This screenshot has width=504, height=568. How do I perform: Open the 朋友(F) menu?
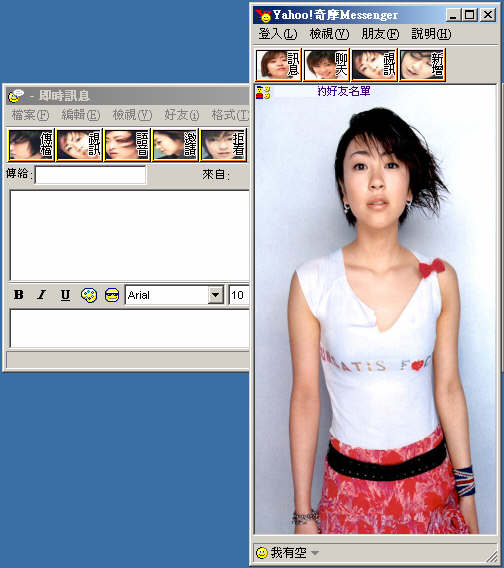(380, 34)
